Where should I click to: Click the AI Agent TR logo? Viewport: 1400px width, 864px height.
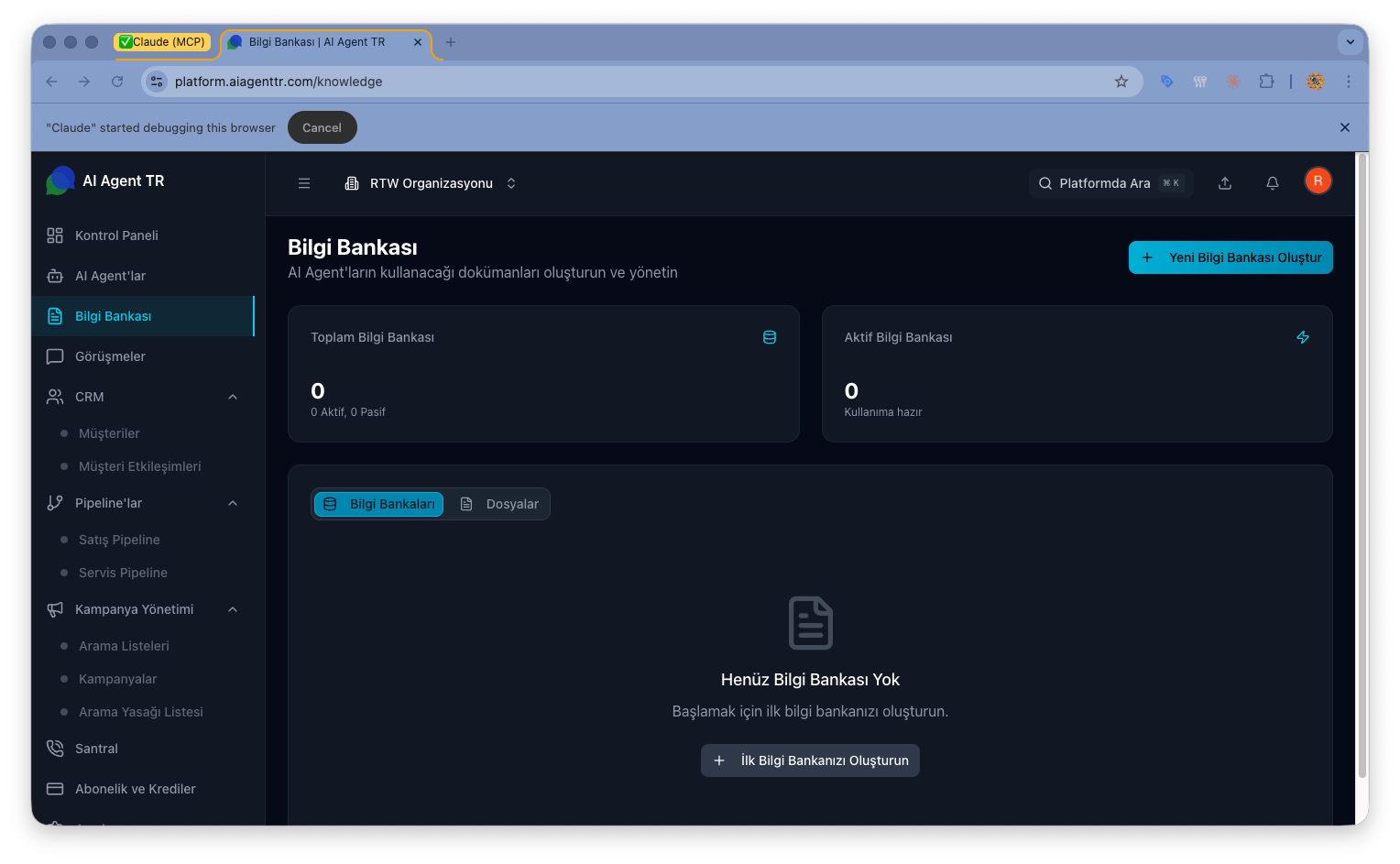click(x=61, y=180)
